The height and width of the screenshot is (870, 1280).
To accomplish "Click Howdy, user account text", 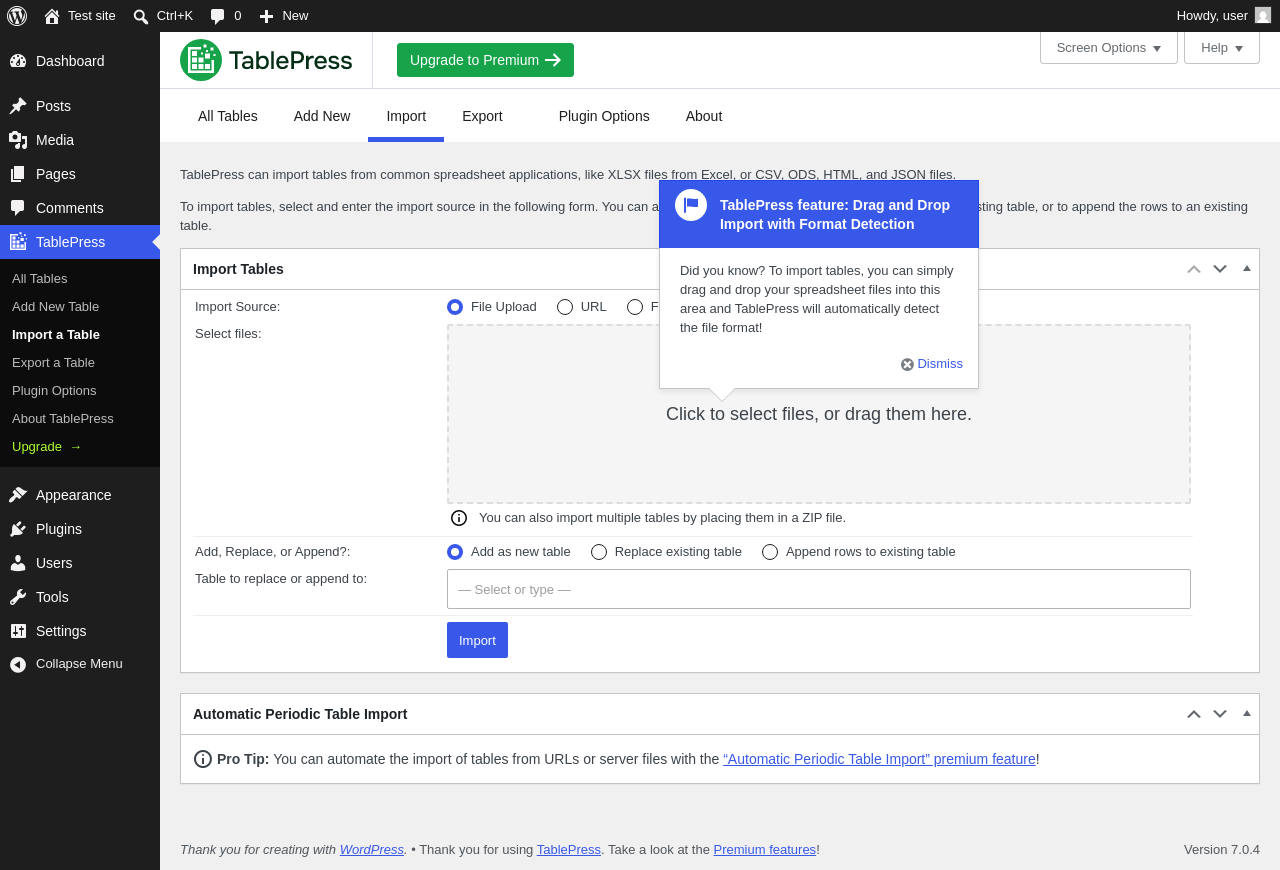I will point(1212,15).
